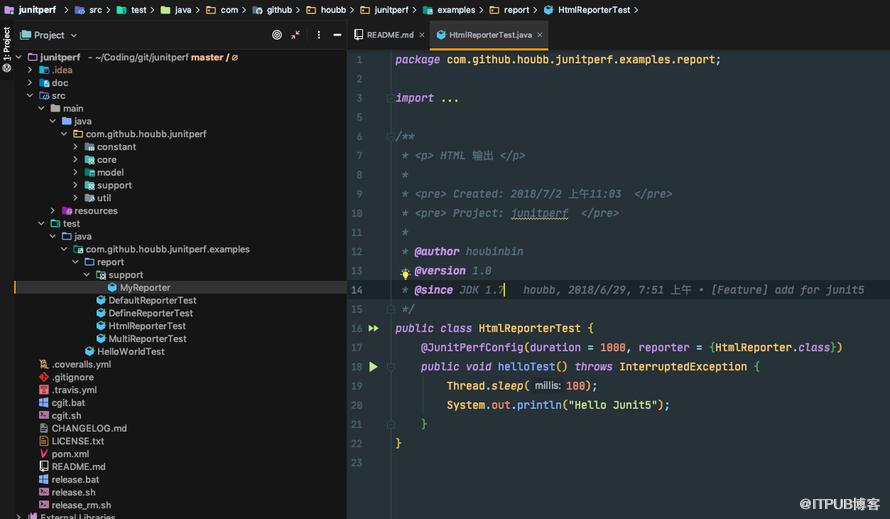
Task: Click the CHANGELOG.md file icon
Action: coord(44,428)
